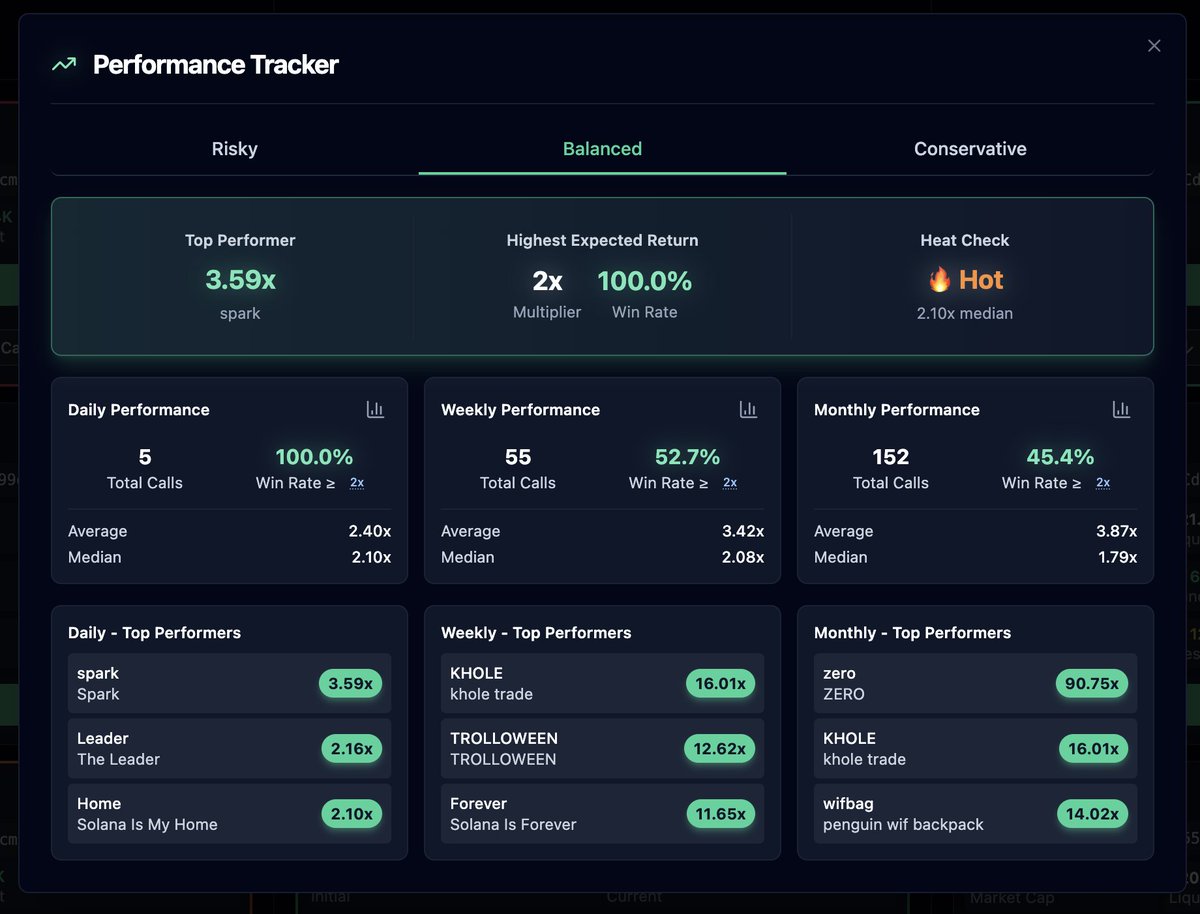Open the Daily Performance chart icon
Screen dimensions: 1200x914
tap(375, 409)
